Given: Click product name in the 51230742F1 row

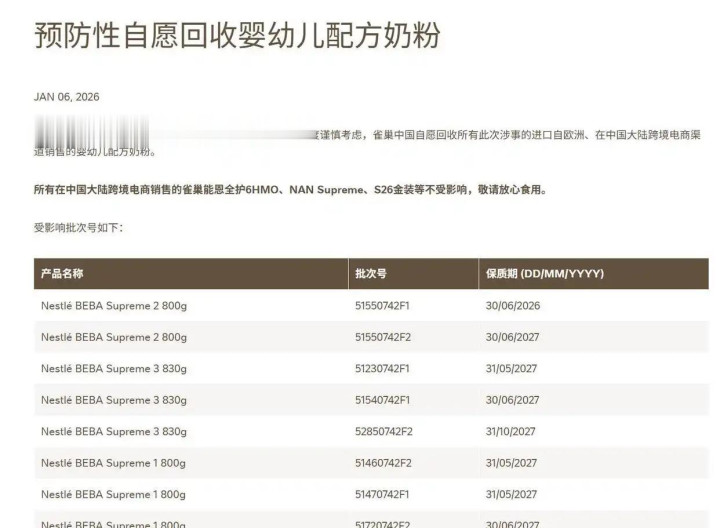Looking at the screenshot, I should coord(114,369).
